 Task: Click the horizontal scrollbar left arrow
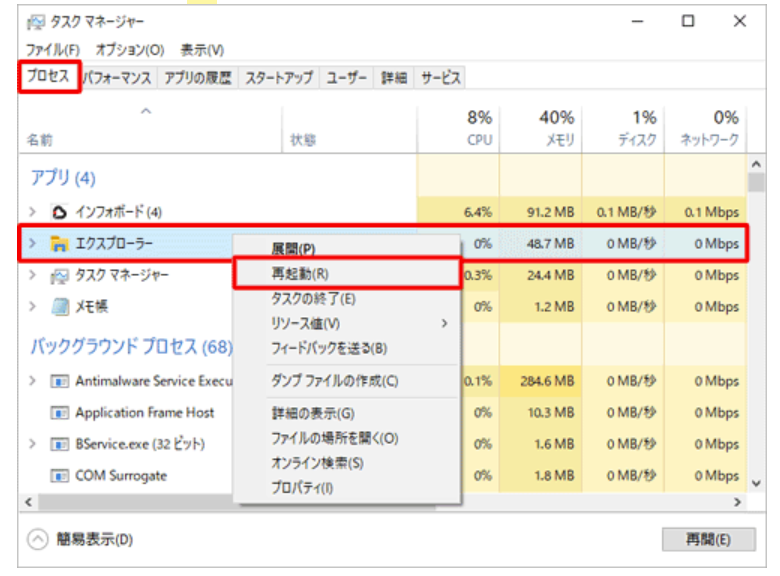click(x=29, y=502)
